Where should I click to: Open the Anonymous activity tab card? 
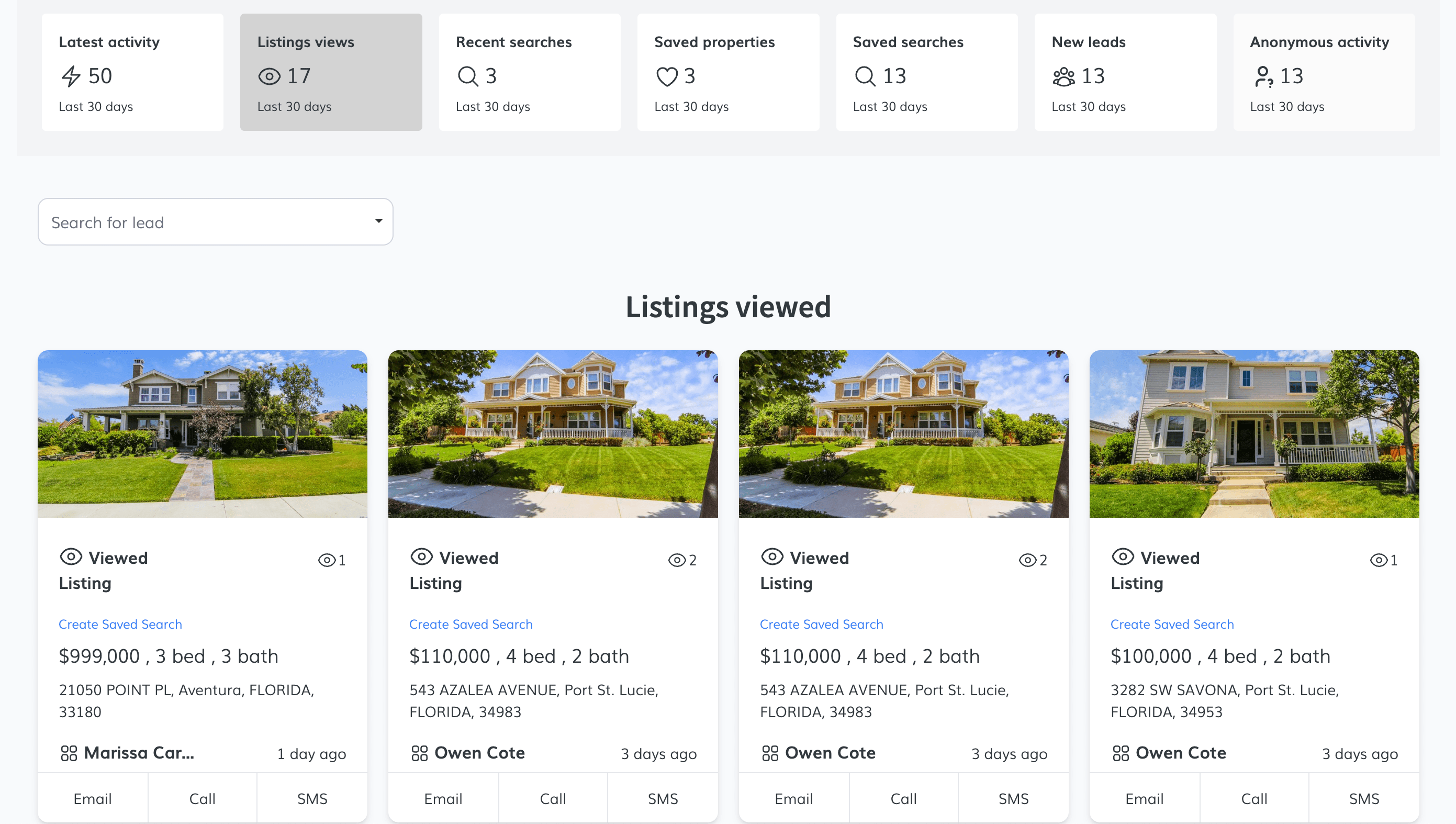(x=1324, y=72)
